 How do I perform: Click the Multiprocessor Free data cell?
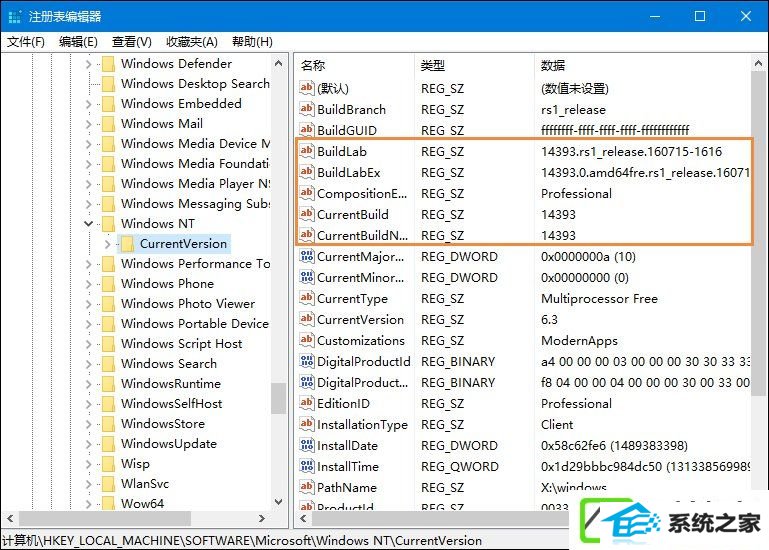(x=599, y=298)
